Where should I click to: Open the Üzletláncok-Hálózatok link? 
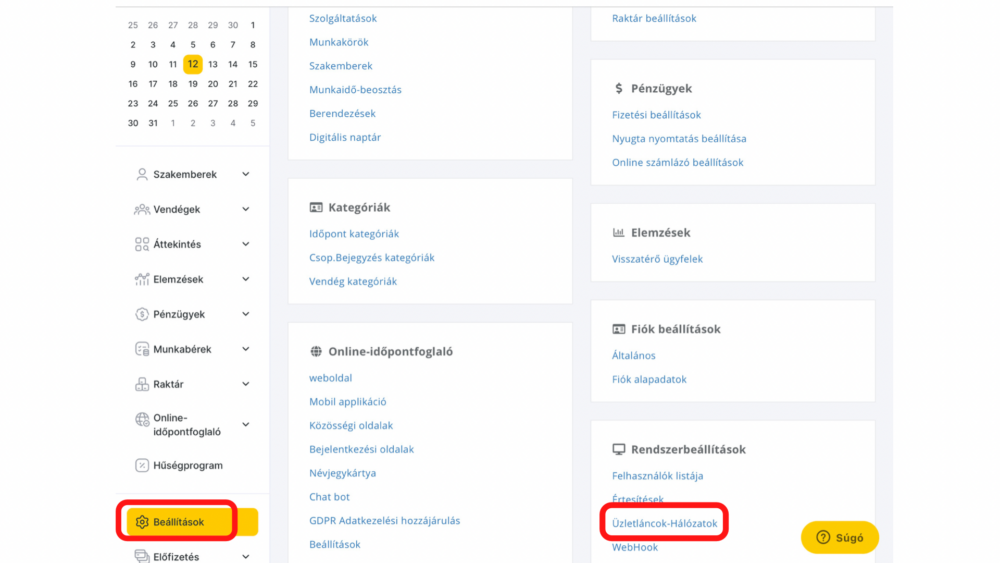click(x=665, y=523)
